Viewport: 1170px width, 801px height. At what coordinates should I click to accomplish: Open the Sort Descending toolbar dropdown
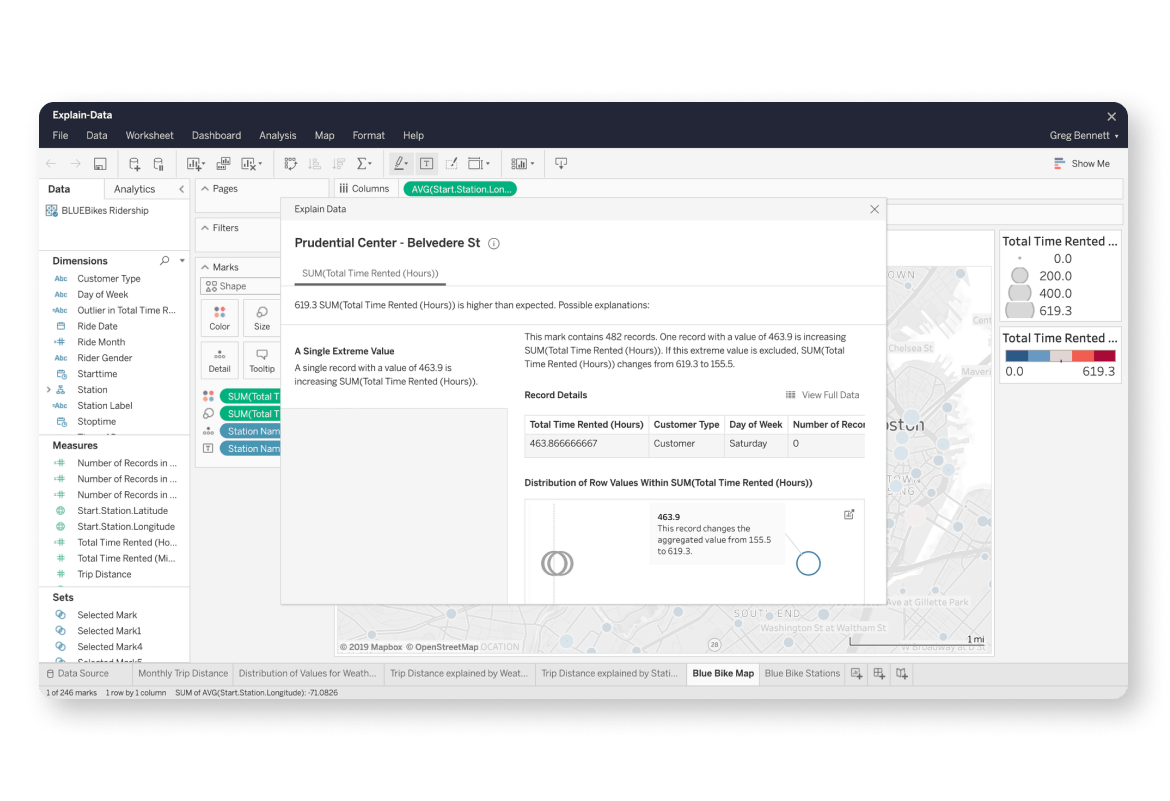point(340,162)
